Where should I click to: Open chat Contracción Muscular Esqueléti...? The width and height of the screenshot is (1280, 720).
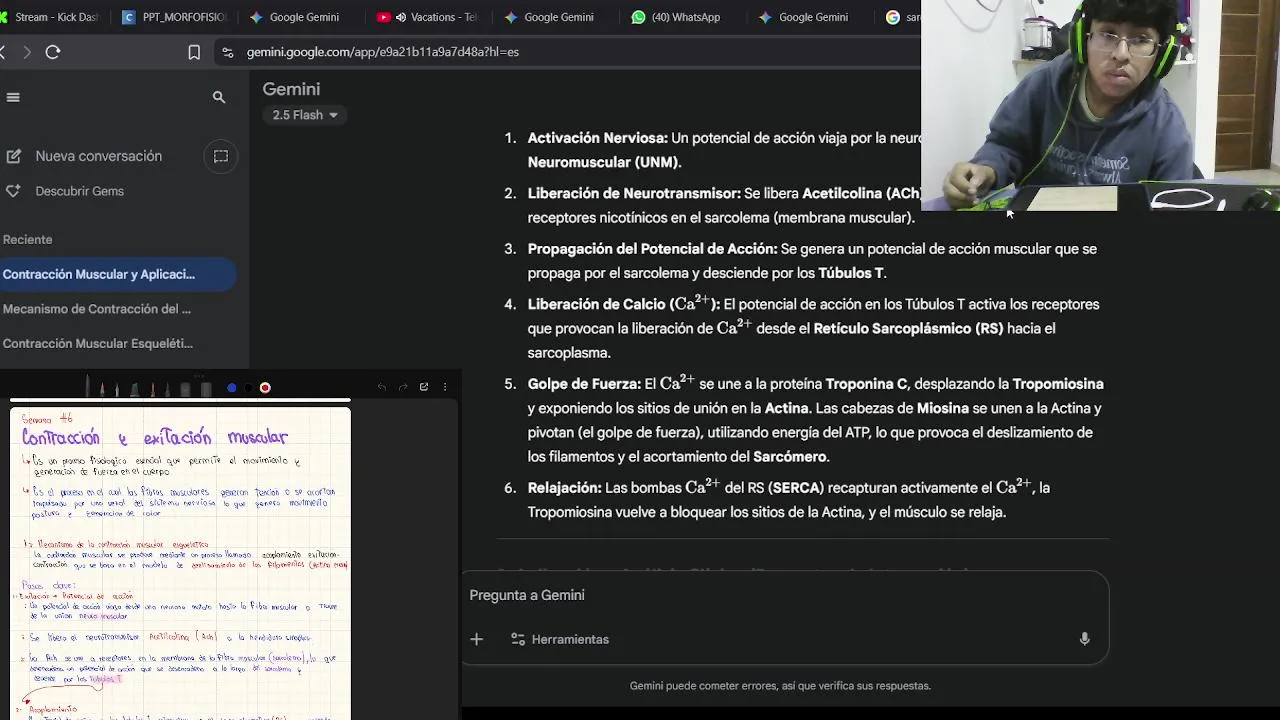(x=98, y=343)
